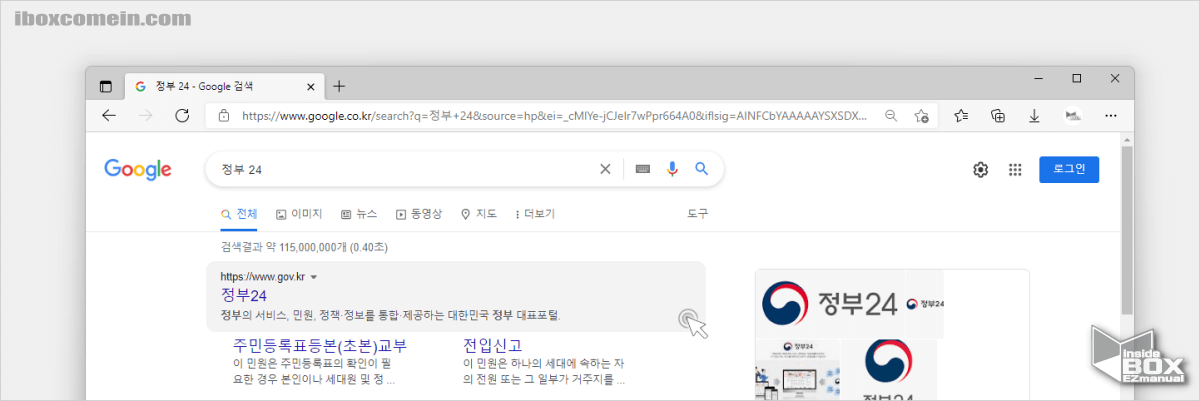Open the Collections panel

(x=997, y=116)
